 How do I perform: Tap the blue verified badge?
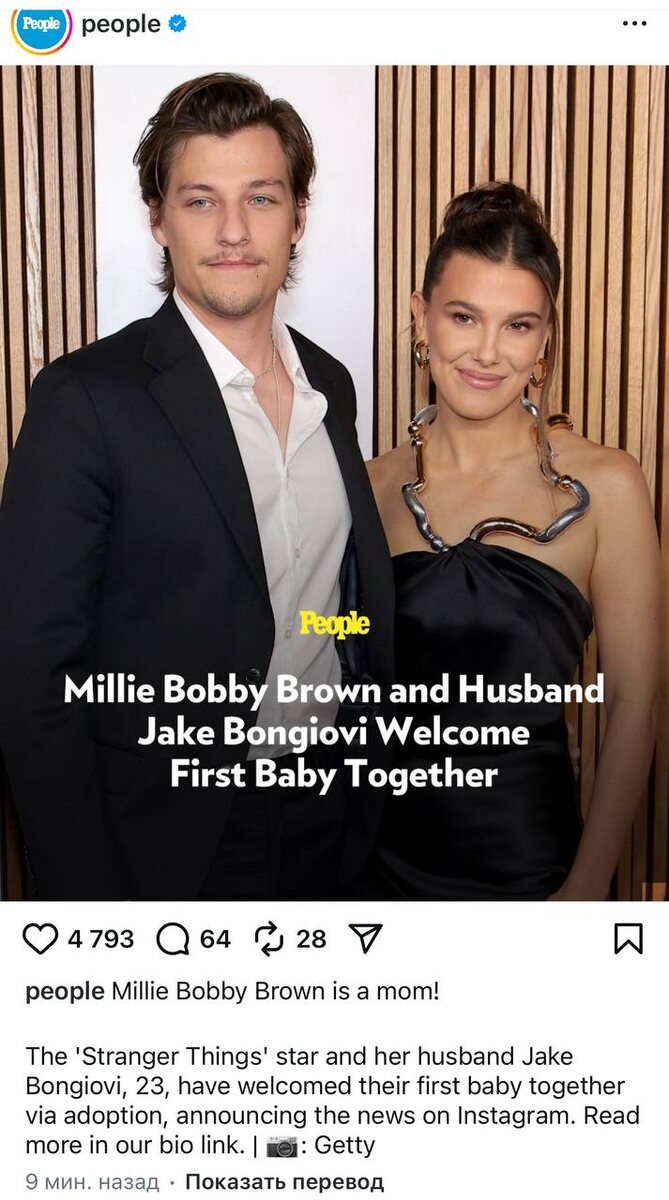(x=178, y=25)
